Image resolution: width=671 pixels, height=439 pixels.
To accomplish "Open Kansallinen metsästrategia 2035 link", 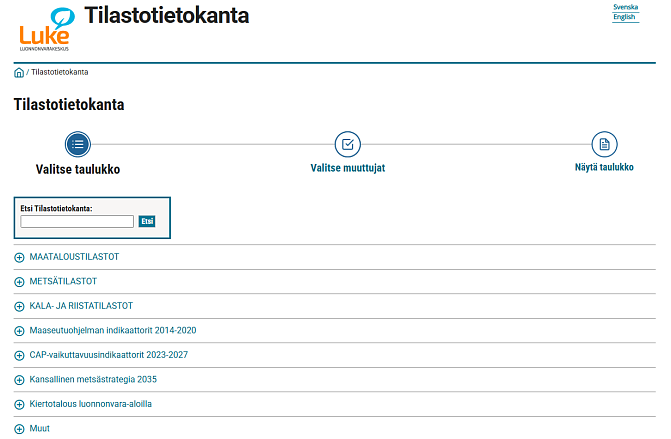I will (93, 379).
